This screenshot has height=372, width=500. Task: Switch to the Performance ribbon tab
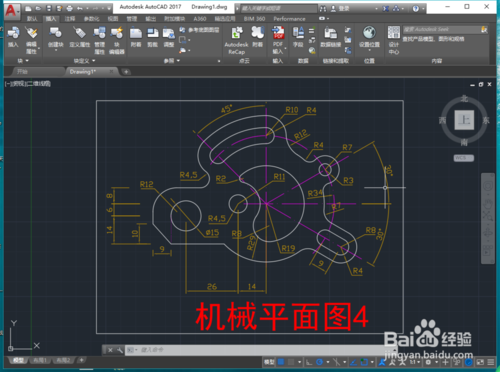pos(289,19)
